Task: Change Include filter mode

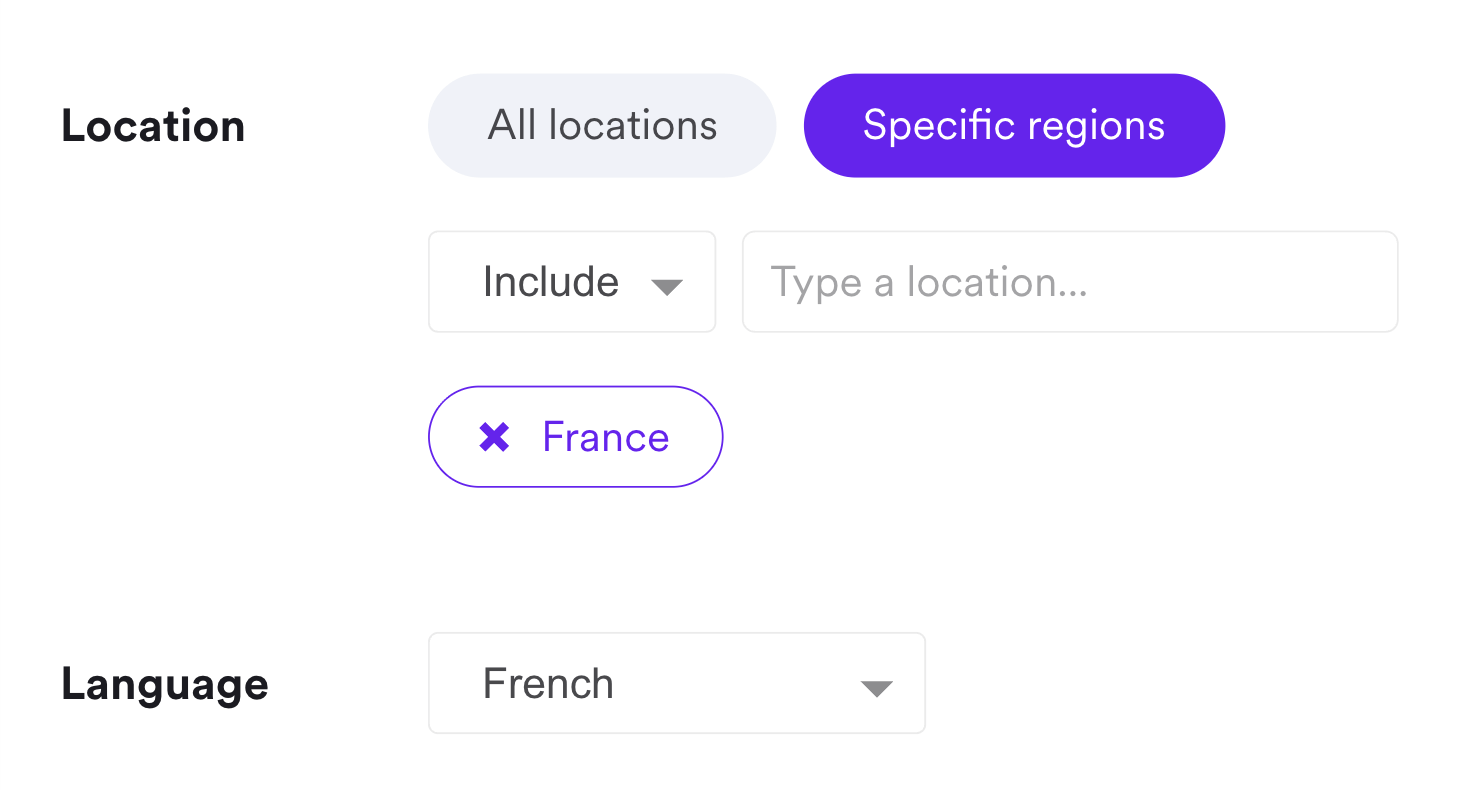Action: pos(572,282)
